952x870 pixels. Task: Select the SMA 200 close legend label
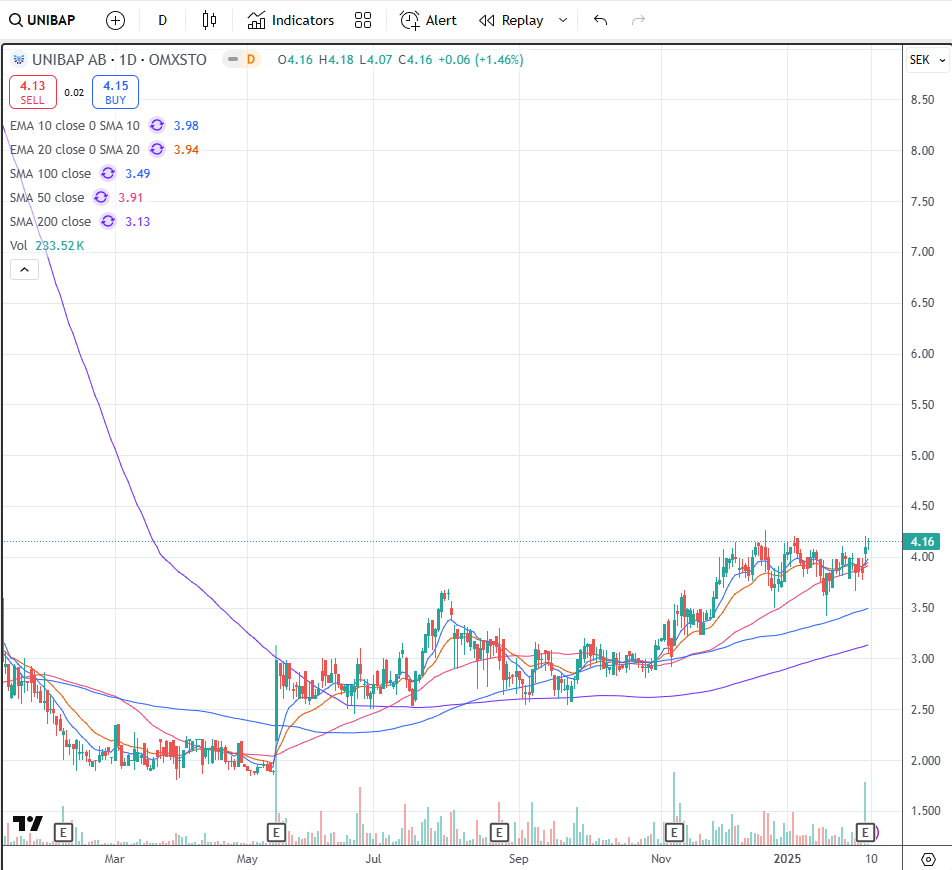point(50,221)
